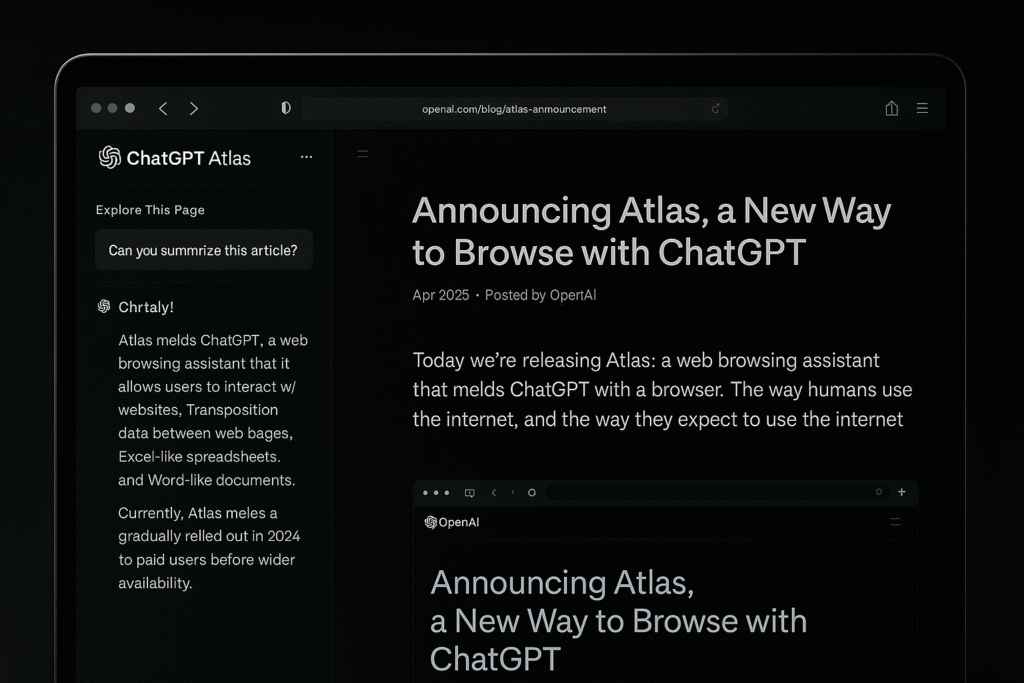This screenshot has width=1024, height=683.
Task: Click the plus icon in embedded browser preview
Action: tap(901, 492)
